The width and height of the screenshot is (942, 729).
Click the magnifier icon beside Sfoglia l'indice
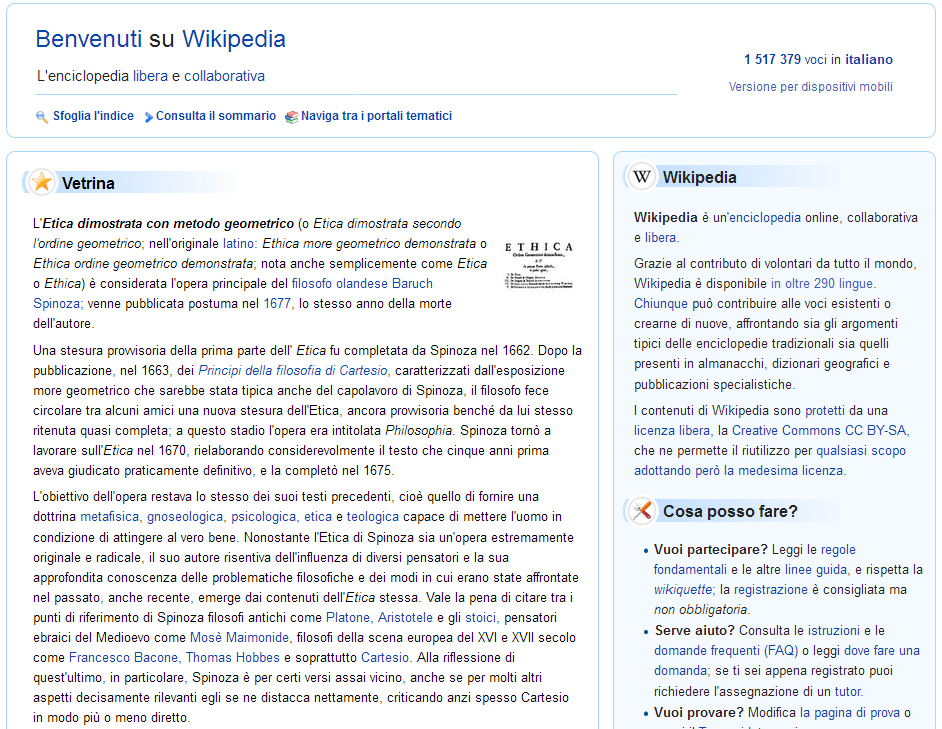(x=41, y=117)
